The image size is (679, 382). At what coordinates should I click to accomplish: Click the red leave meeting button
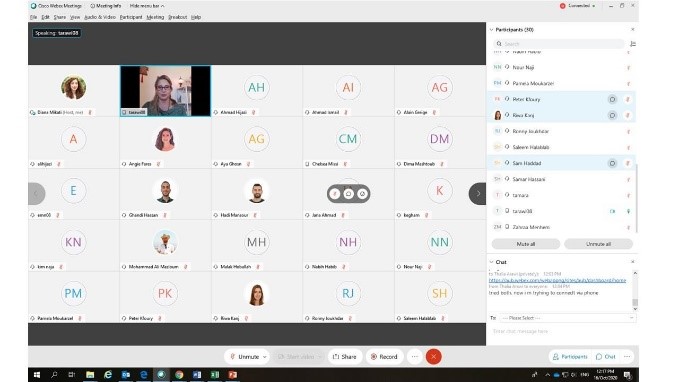433,356
